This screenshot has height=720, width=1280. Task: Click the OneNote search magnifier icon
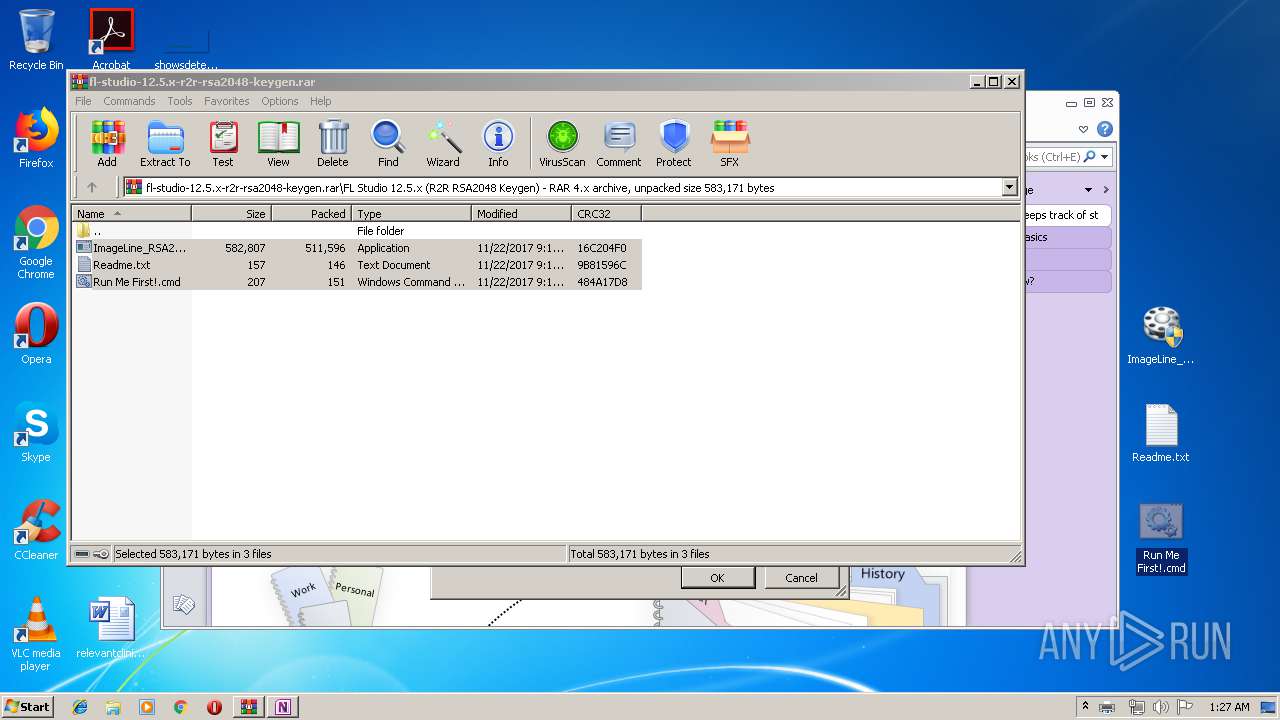point(1091,157)
